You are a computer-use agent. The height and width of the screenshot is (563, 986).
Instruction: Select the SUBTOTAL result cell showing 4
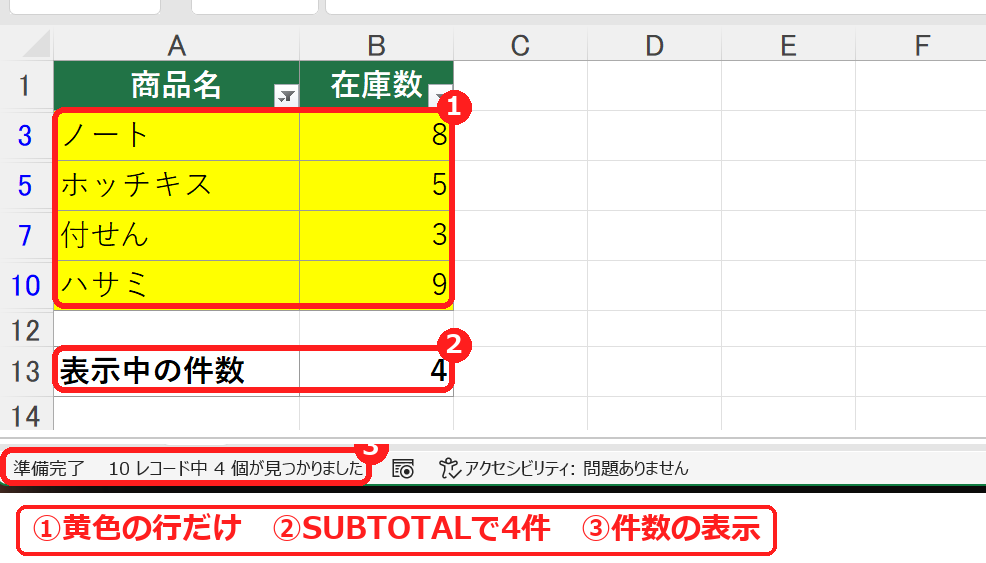point(377,371)
